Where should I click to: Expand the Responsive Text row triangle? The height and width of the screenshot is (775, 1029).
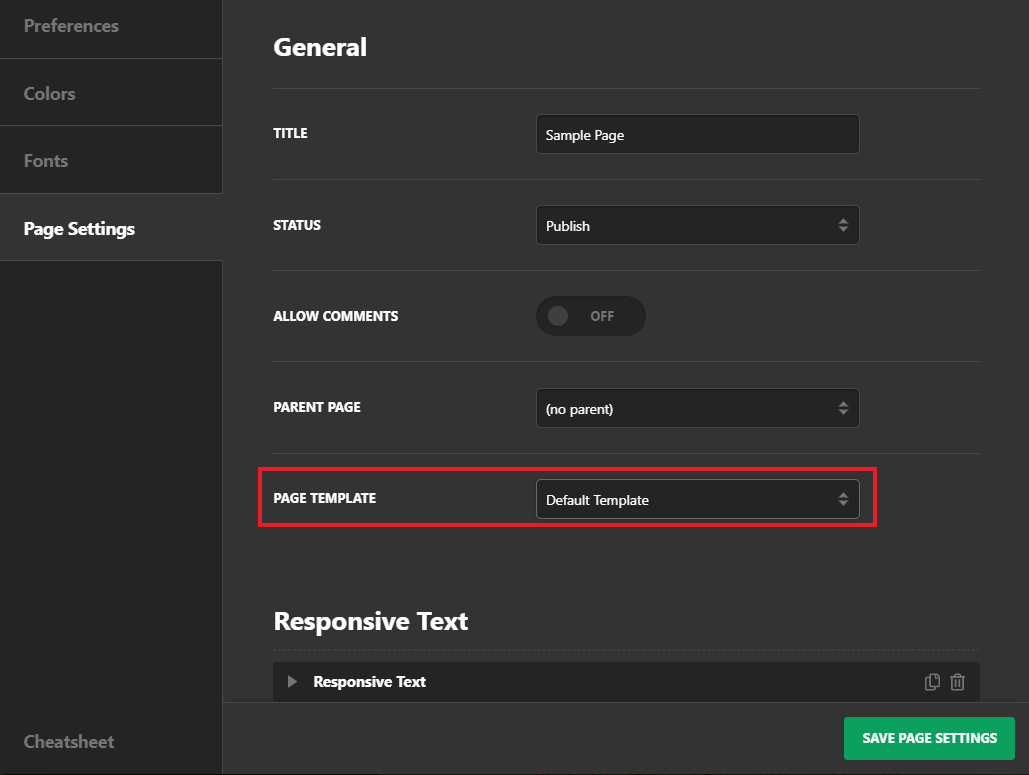tap(292, 682)
